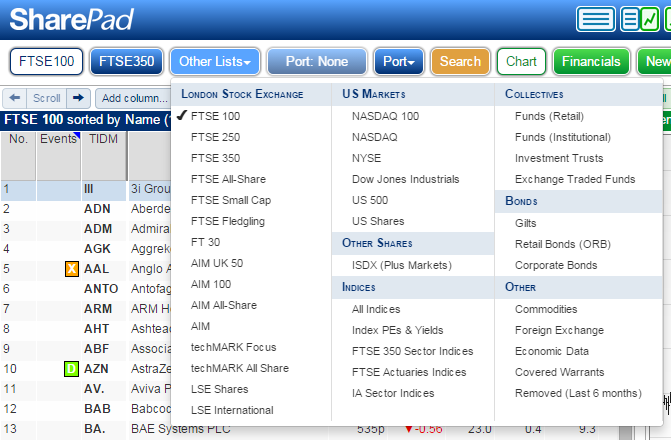Screen dimensions: 671x440
Task: Select FTSE 350 in London Stock Exchange
Action: pyautogui.click(x=215, y=158)
